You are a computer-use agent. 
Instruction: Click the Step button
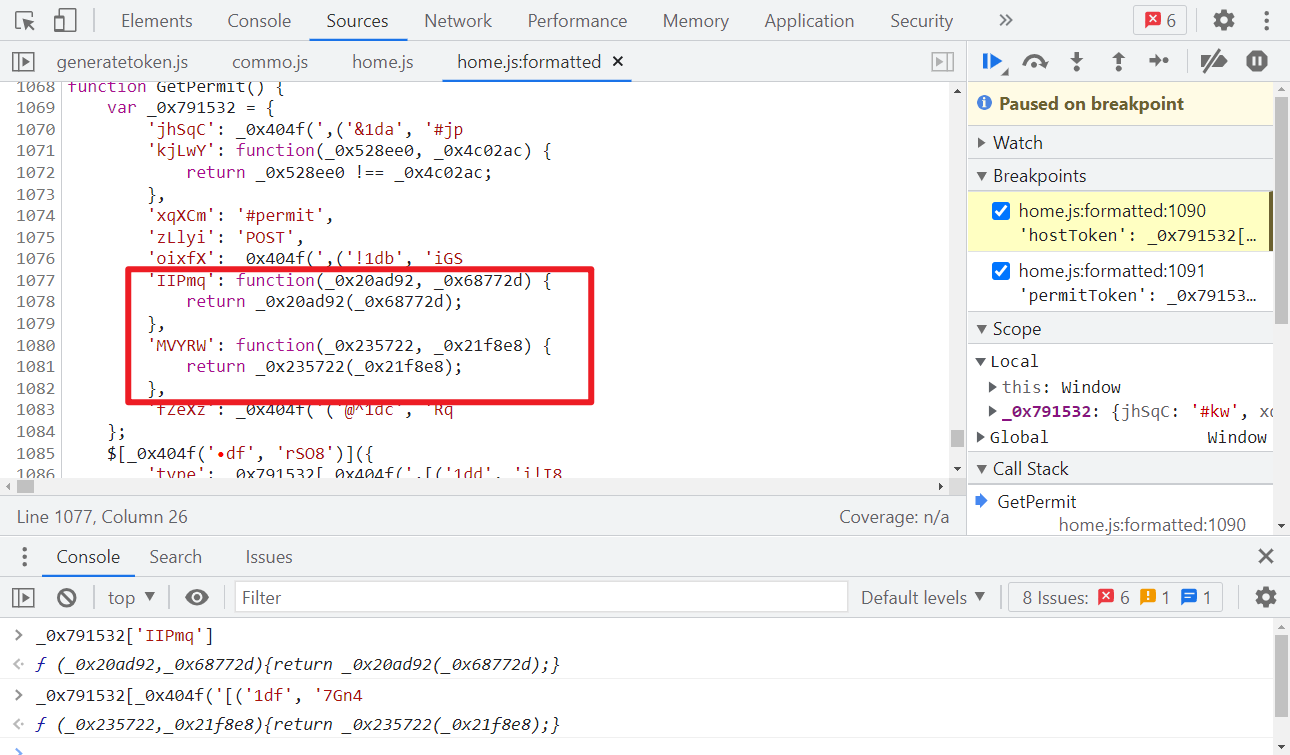pyautogui.click(x=1159, y=62)
